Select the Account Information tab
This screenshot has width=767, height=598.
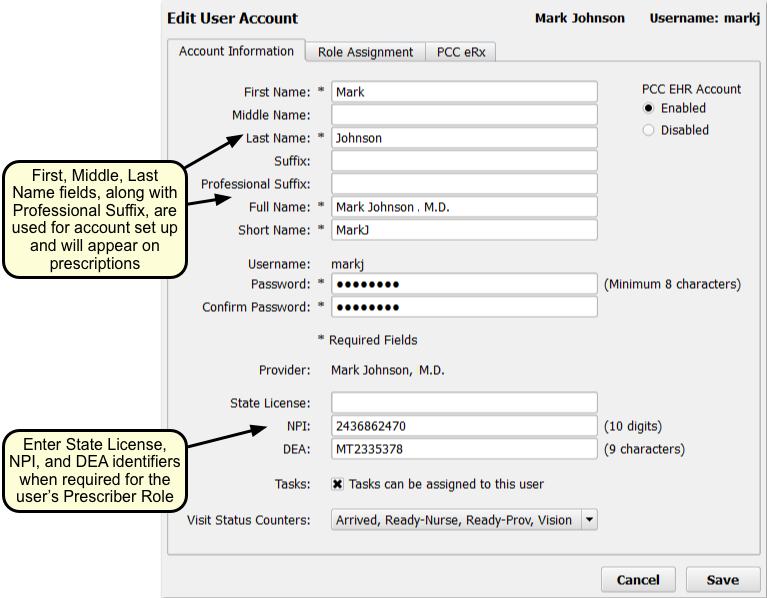(236, 51)
